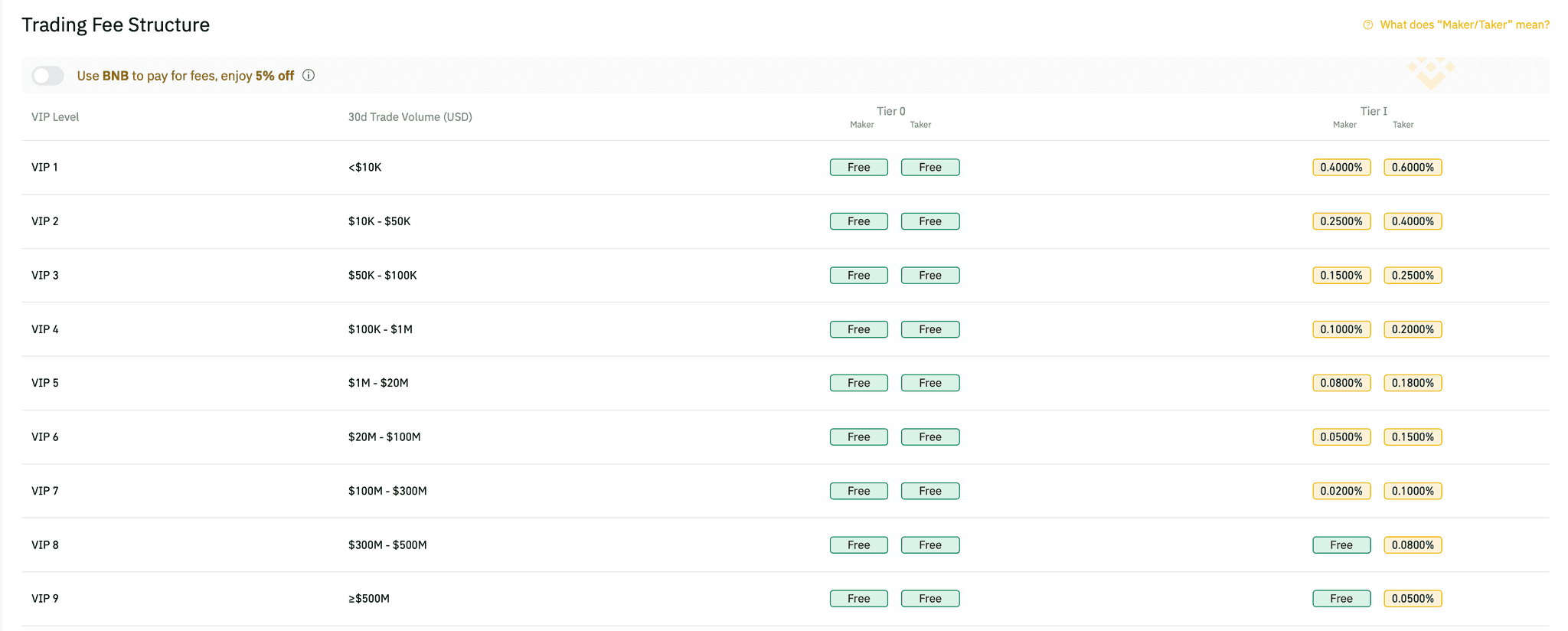Click the VIP Level column header

(x=55, y=117)
